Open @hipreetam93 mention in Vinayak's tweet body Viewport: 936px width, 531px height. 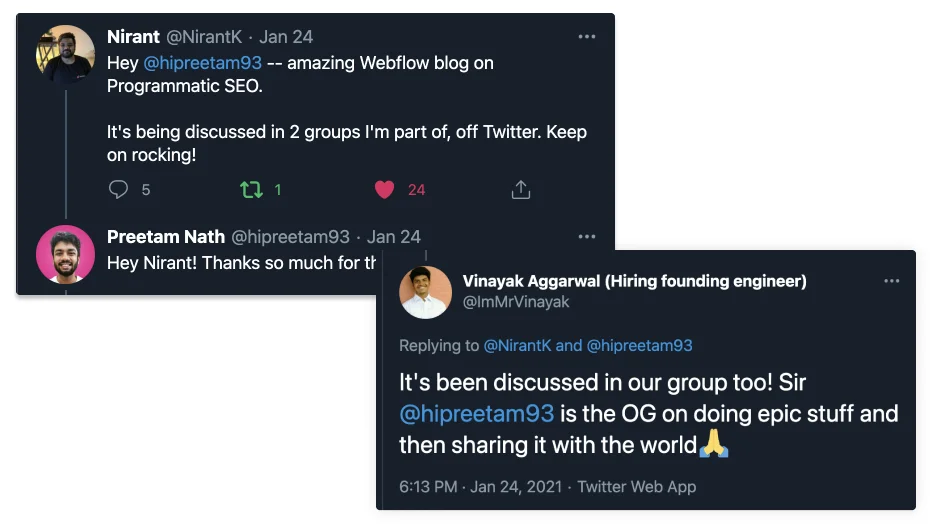(477, 414)
